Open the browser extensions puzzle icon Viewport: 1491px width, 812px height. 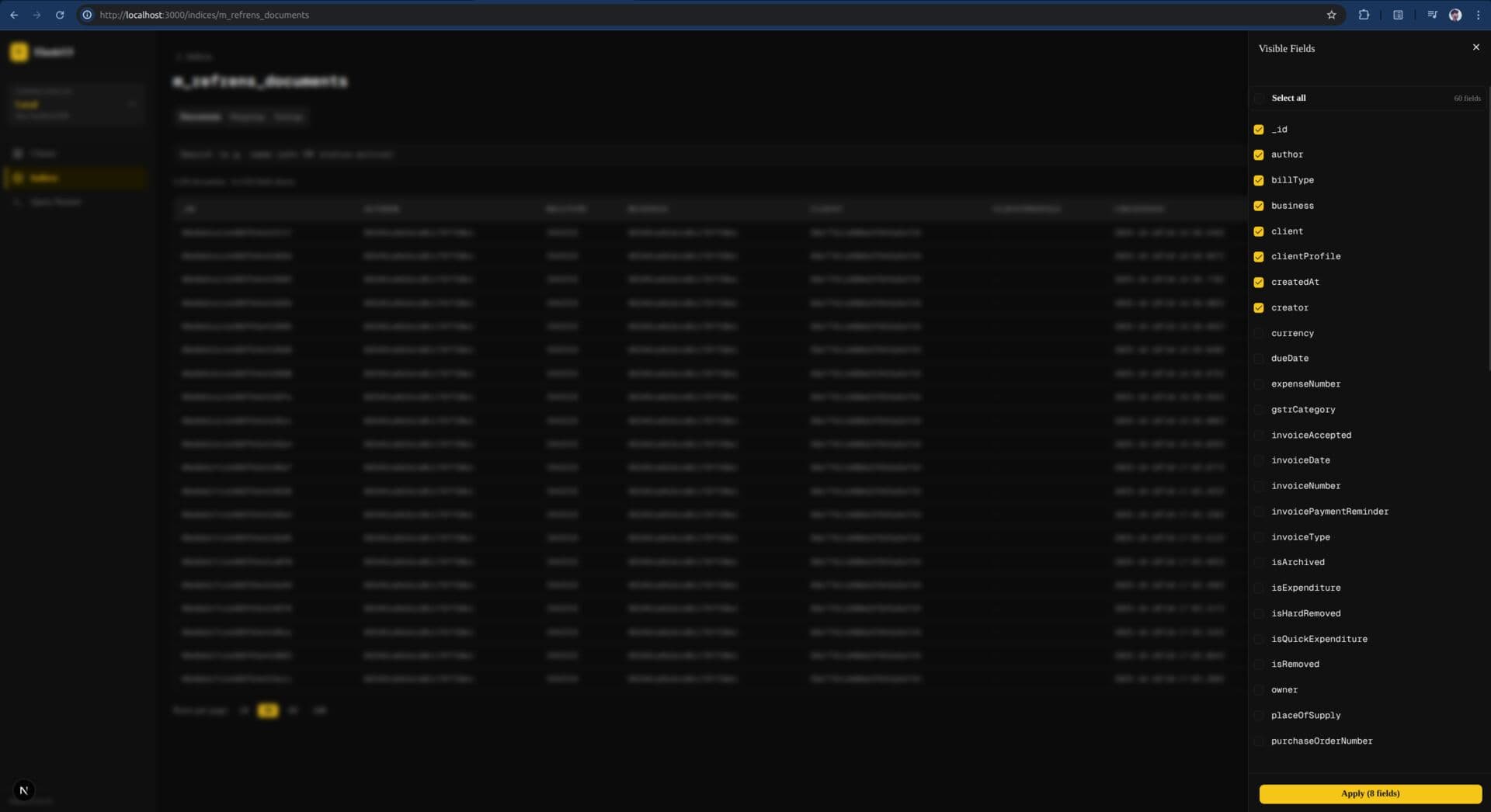point(1364,14)
